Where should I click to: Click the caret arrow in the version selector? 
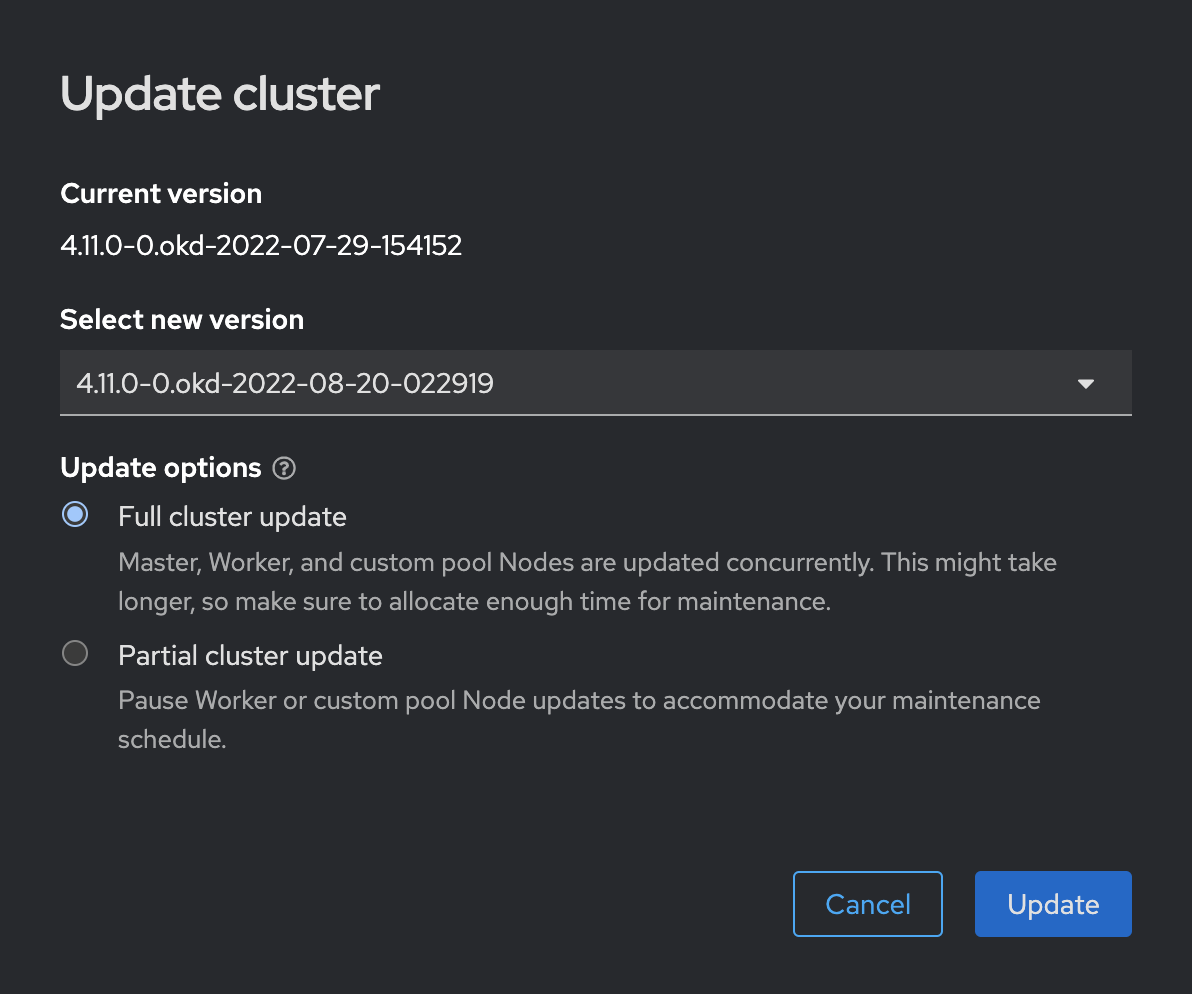[x=1086, y=383]
